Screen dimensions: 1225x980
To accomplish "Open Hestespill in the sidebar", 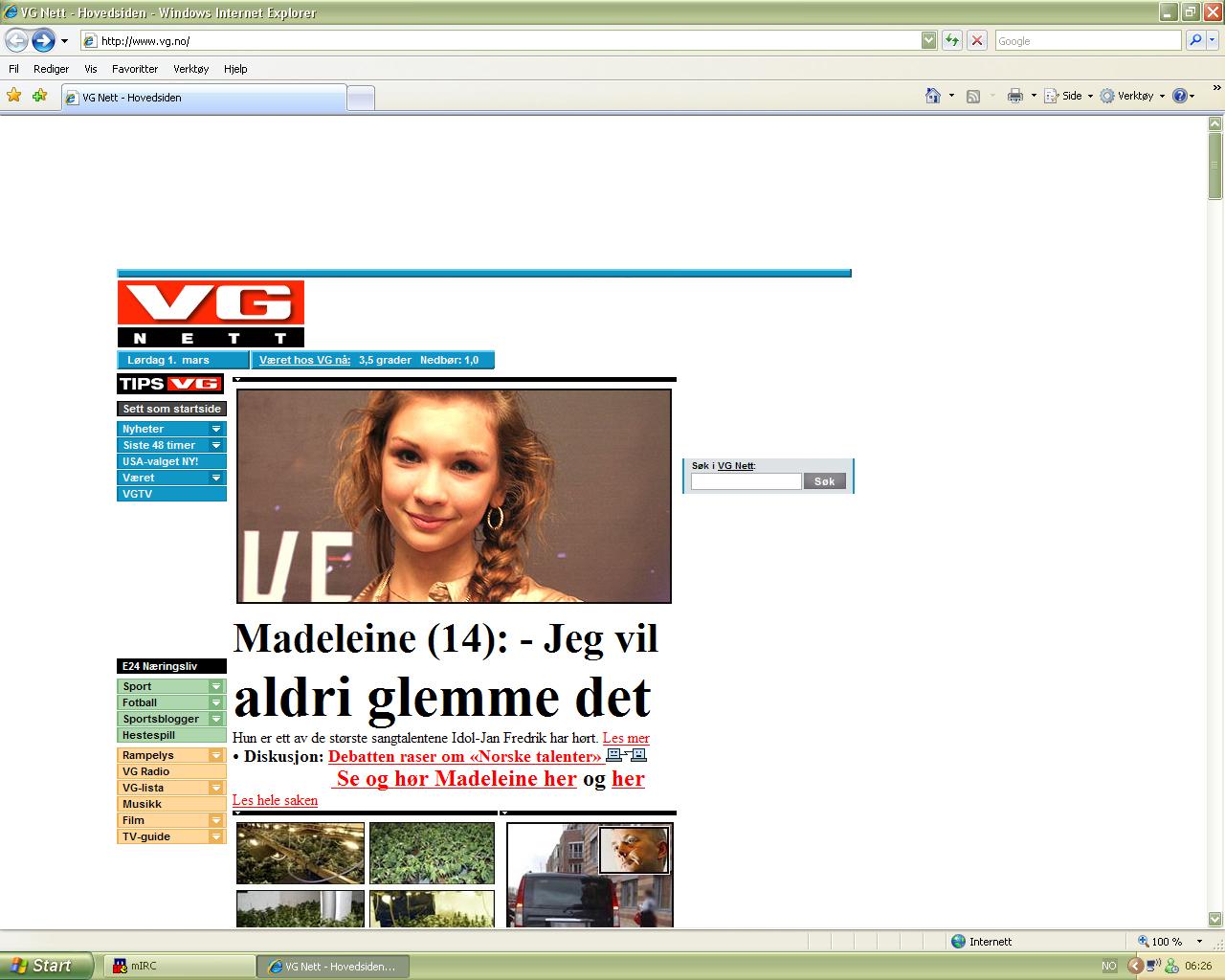I will coord(171,735).
